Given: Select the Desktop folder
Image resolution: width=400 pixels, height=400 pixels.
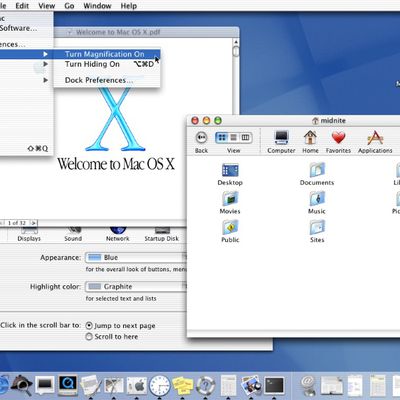Looking at the screenshot, I should coord(230,174).
